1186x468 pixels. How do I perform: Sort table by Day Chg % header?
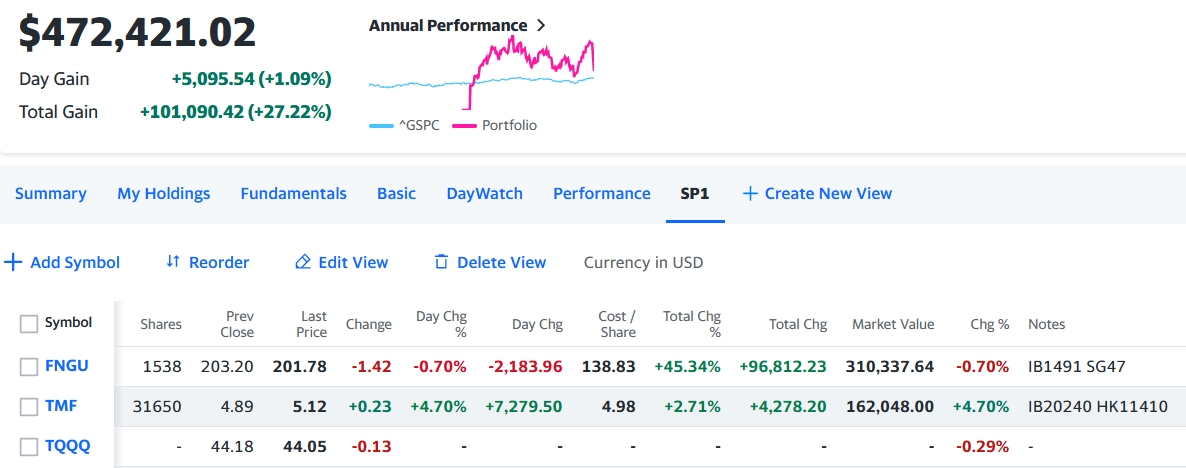pos(441,324)
